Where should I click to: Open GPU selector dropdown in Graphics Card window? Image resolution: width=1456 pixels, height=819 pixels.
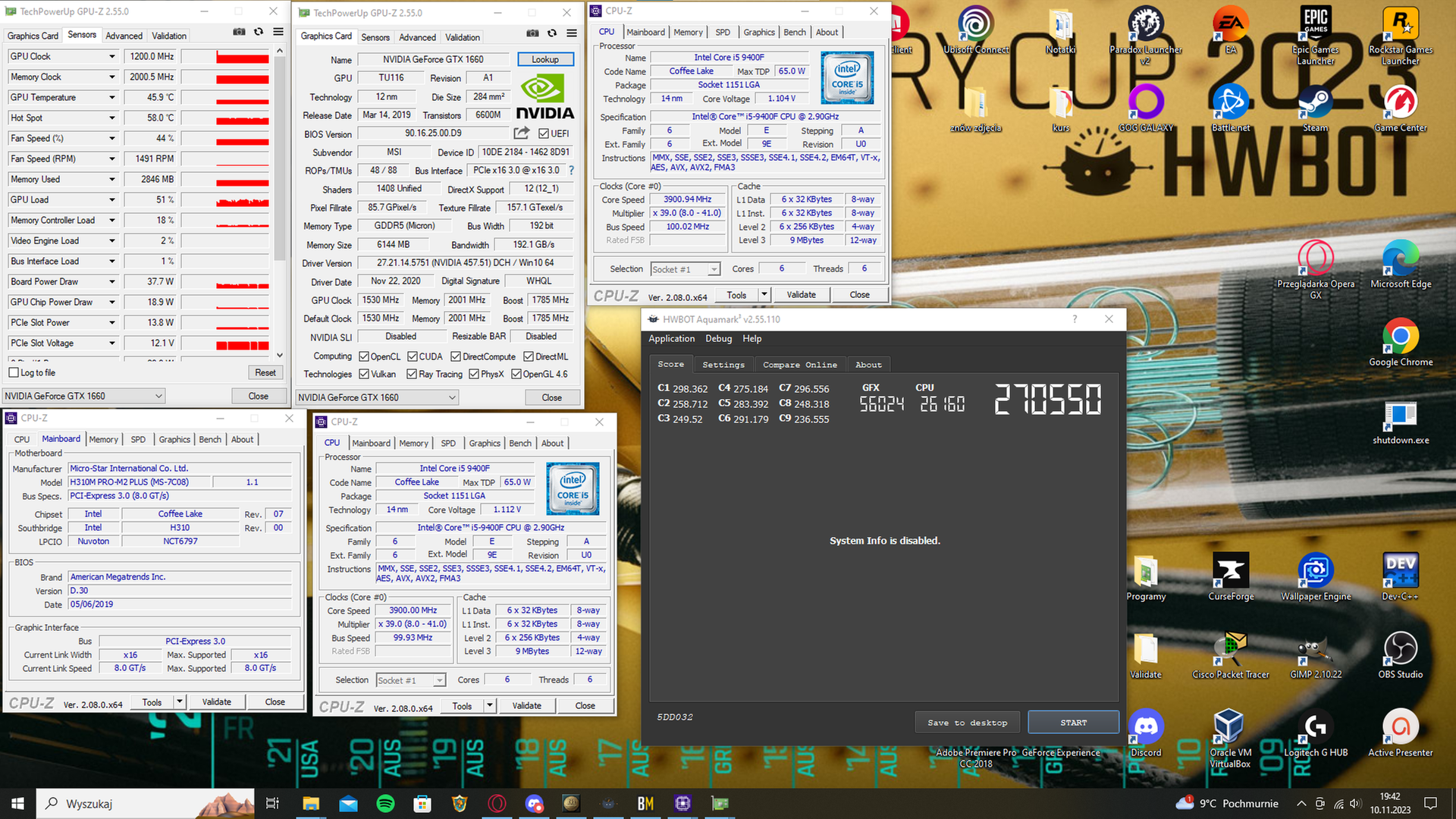[377, 397]
